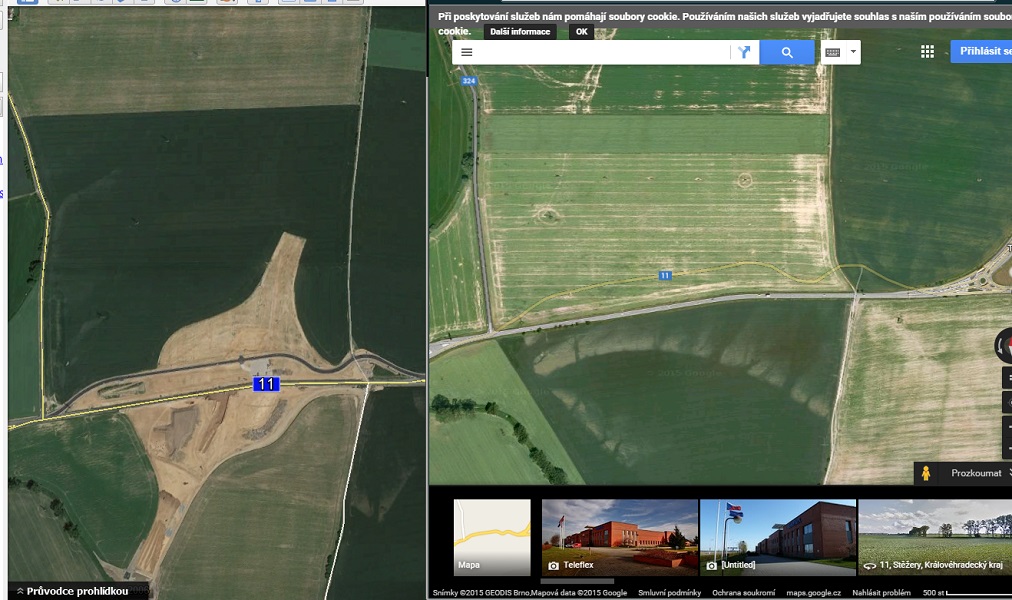1012x600 pixels.
Task: Switch to Mapa view thumbnail
Action: 492,537
